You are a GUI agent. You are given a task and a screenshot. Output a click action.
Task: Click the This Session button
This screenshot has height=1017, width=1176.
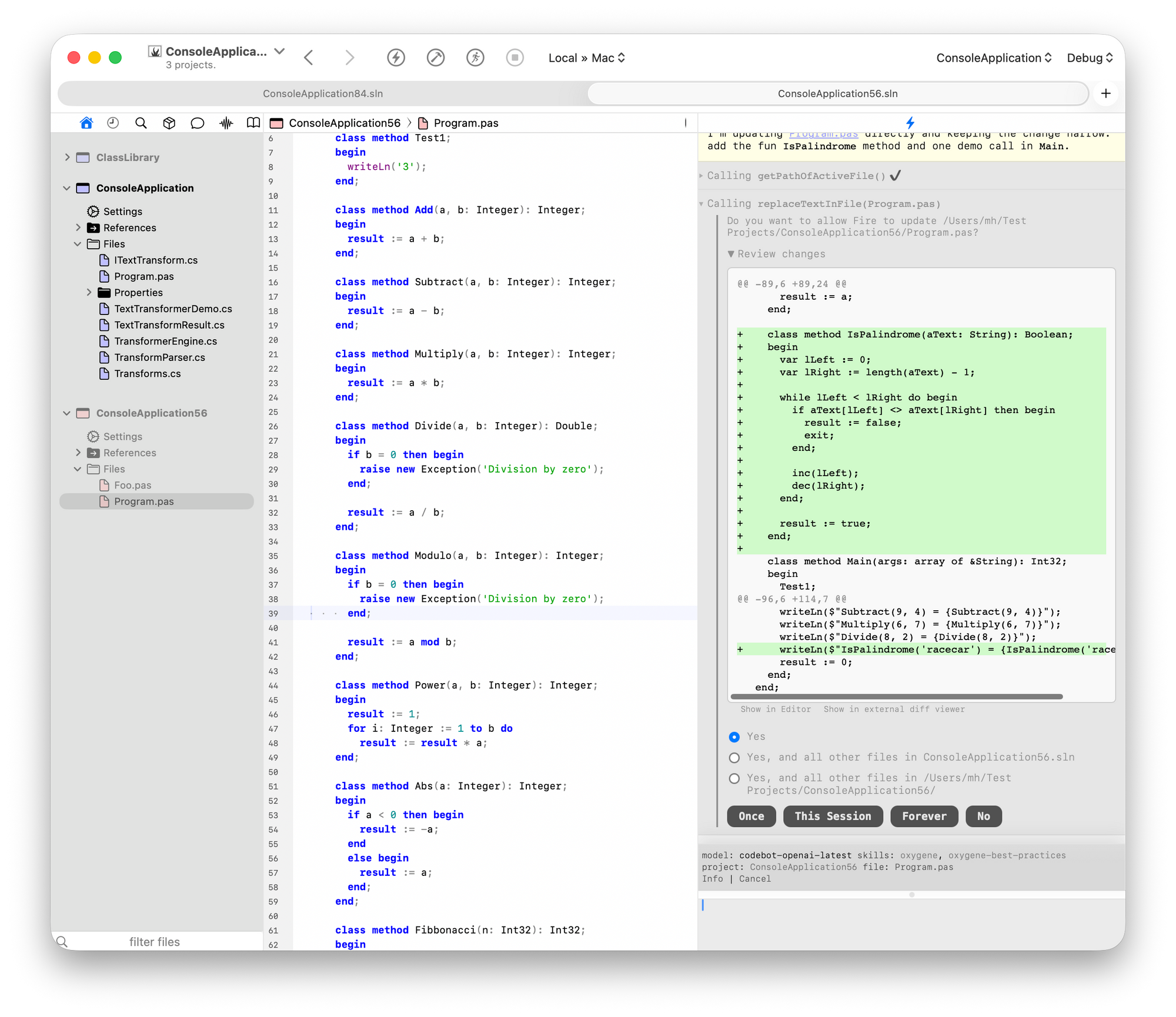pyautogui.click(x=833, y=816)
